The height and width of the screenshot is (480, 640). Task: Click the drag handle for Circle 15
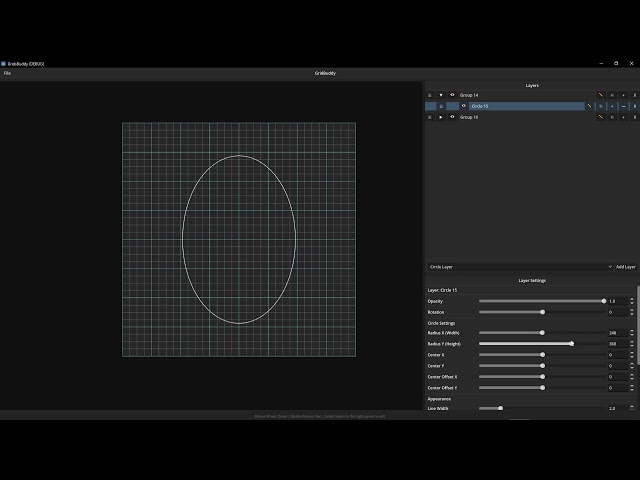click(x=441, y=106)
